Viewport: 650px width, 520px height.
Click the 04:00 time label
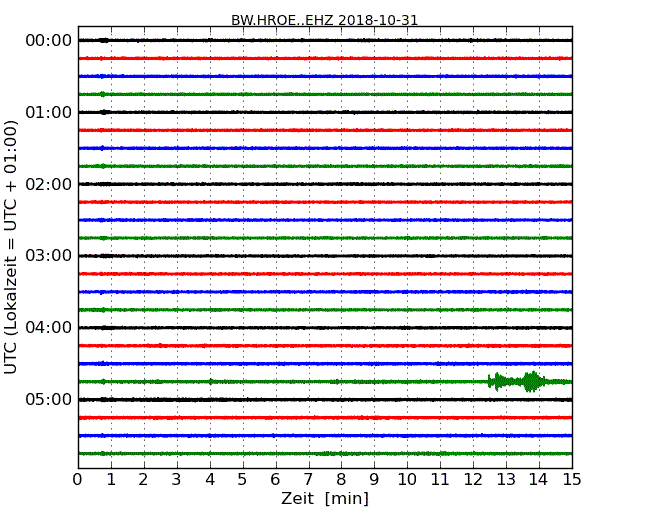49,328
